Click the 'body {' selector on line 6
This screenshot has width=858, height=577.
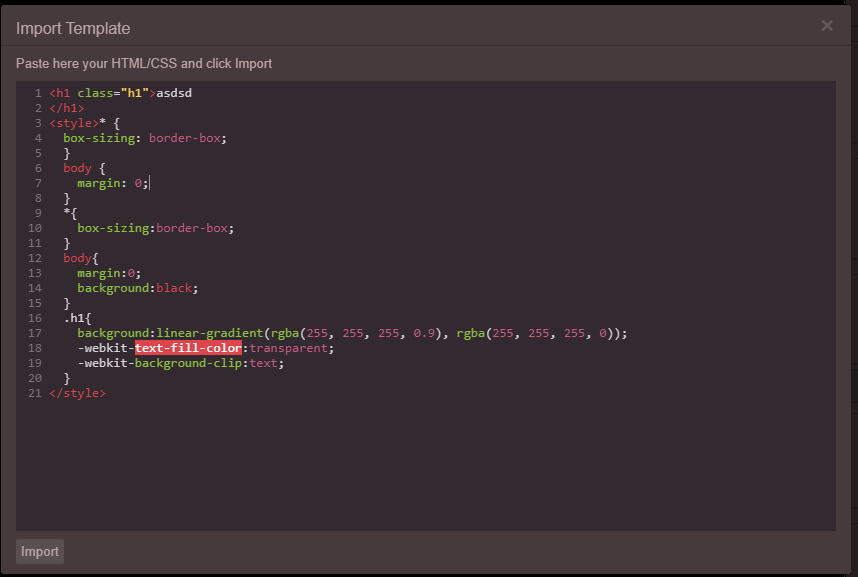coord(84,168)
